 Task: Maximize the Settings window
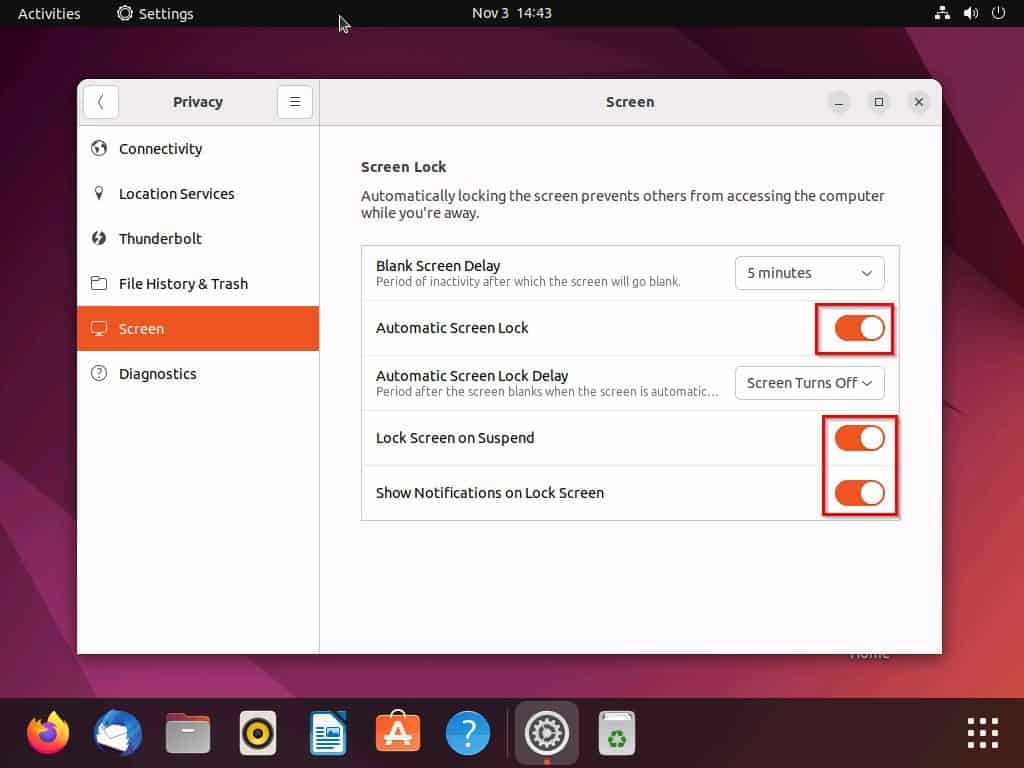point(878,102)
